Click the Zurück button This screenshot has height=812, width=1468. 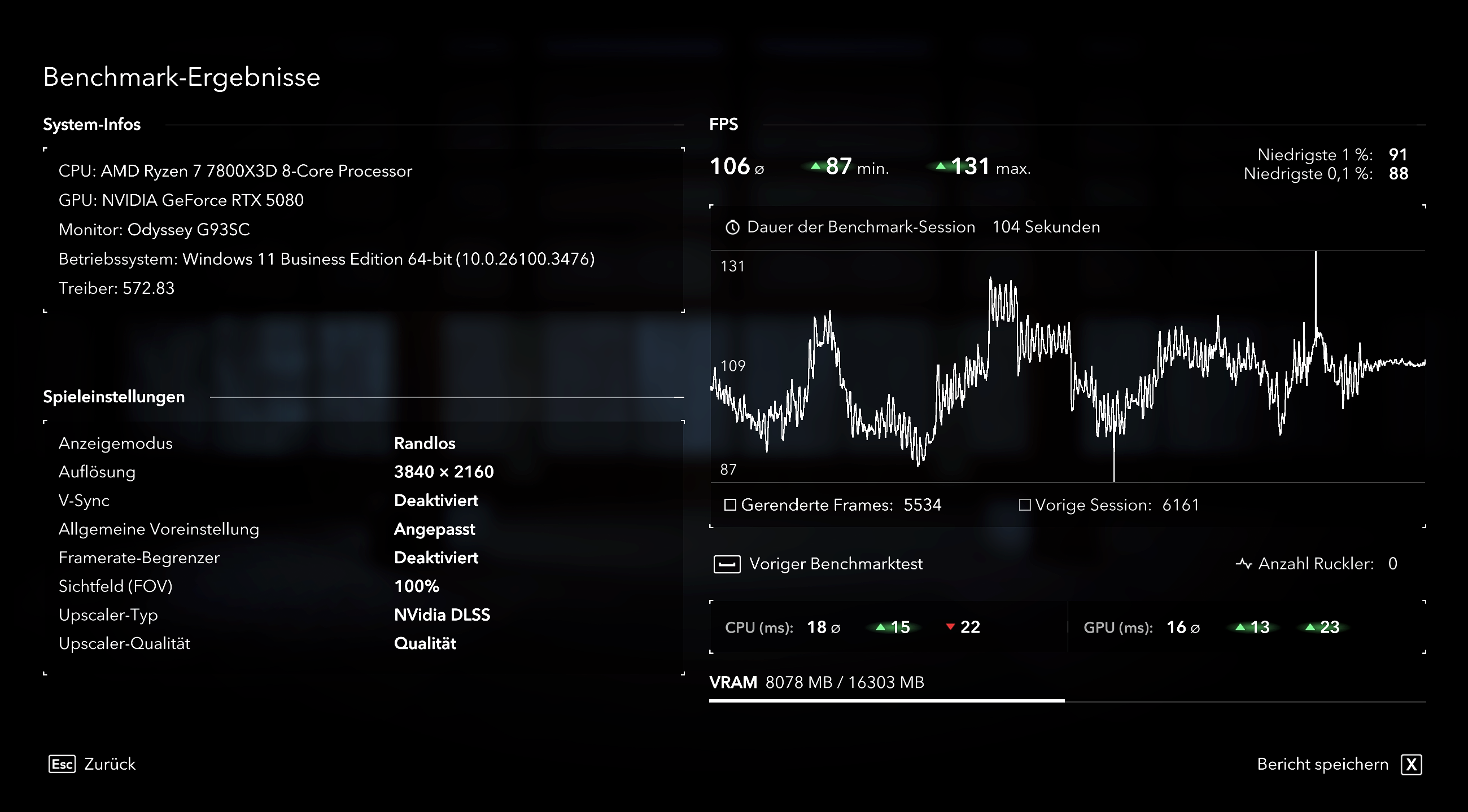pyautogui.click(x=110, y=763)
